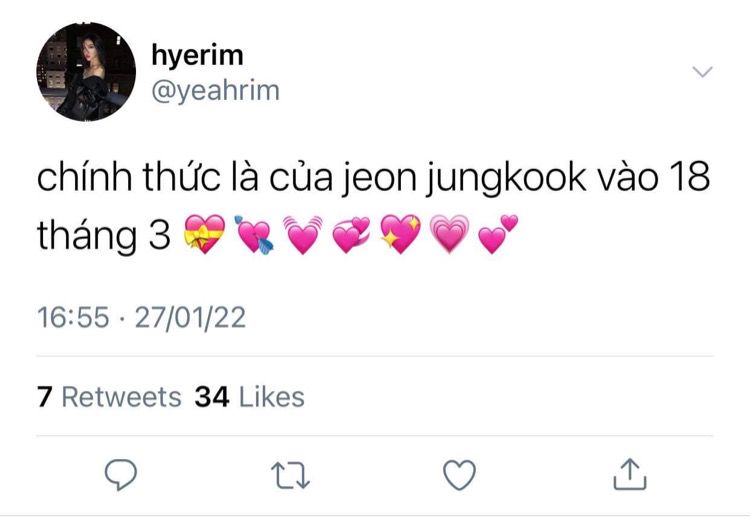
Task: Click the growing heart emoji
Action: tap(449, 234)
